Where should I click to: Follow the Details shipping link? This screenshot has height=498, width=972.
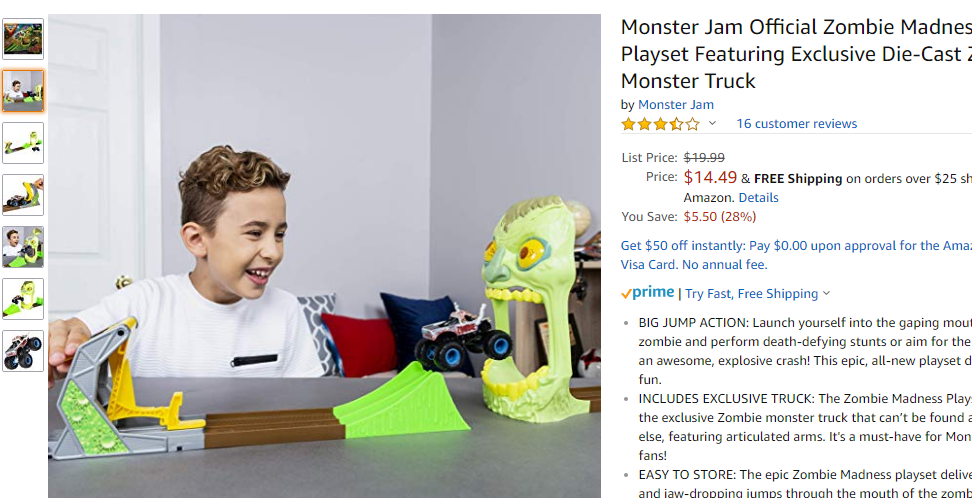[x=758, y=198]
